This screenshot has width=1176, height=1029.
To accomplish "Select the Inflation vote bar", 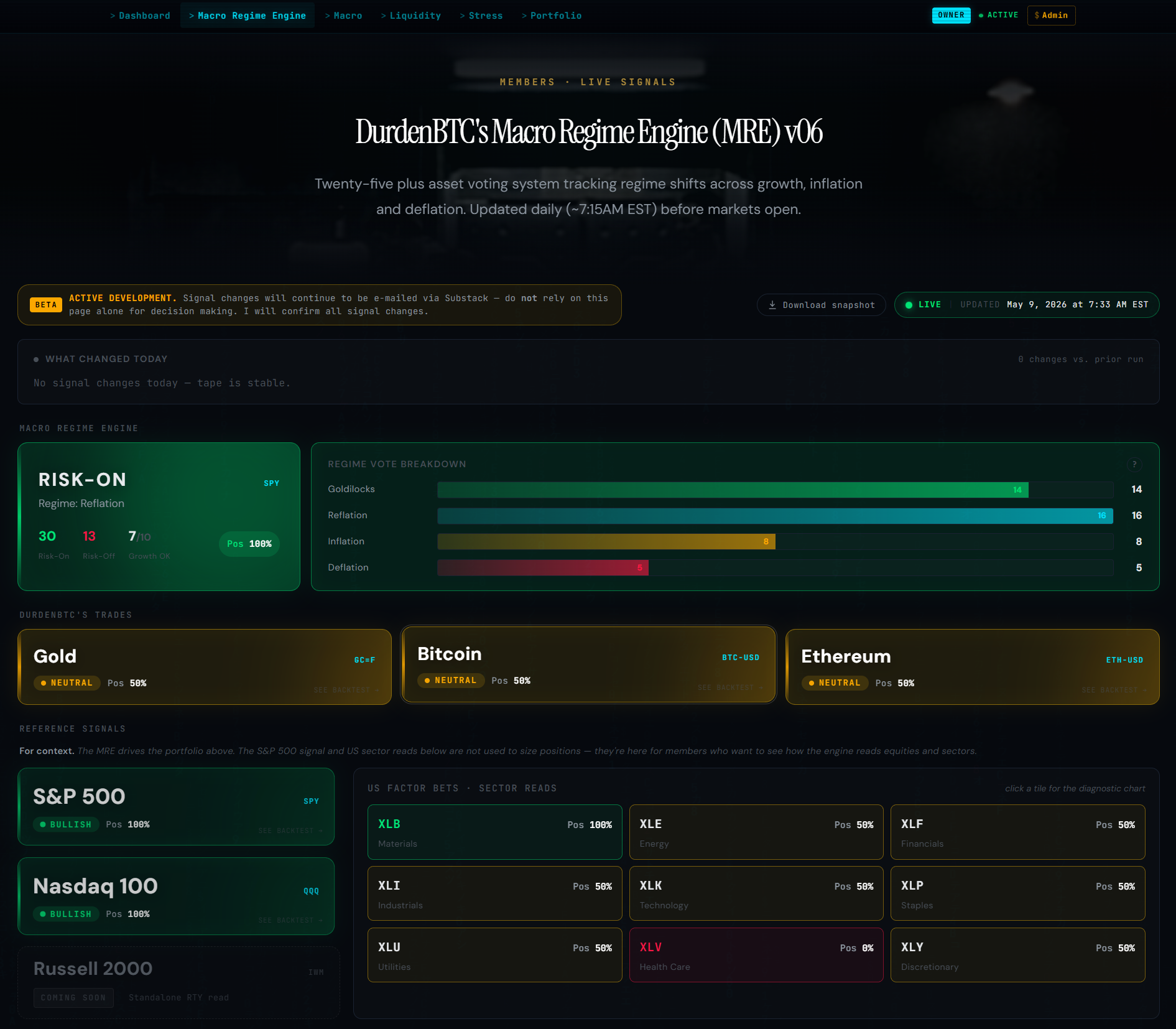I will pos(775,542).
